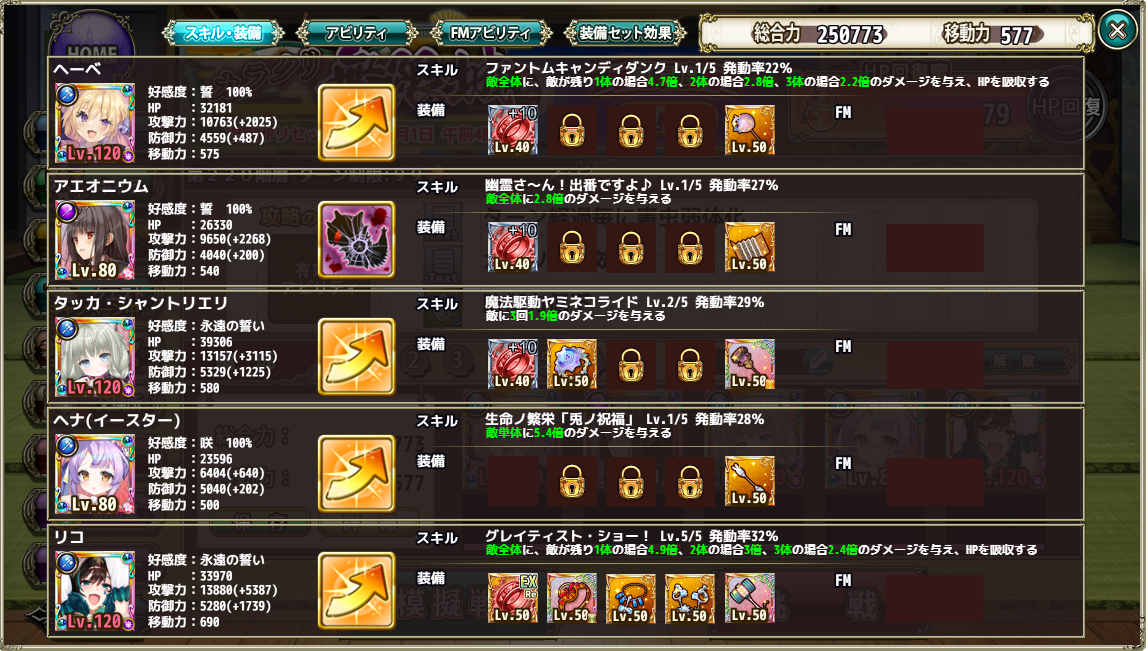Click ヘーベ's character portrait
This screenshot has width=1148, height=651.
tap(95, 123)
